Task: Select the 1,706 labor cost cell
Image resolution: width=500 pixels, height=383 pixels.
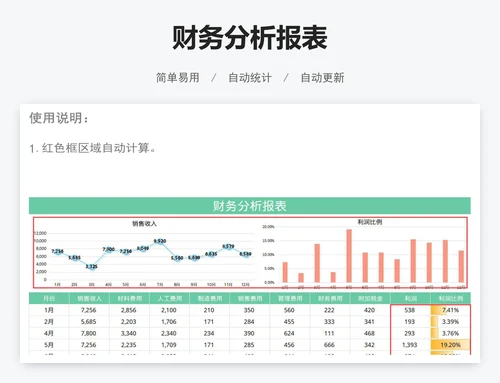Action: (169, 322)
